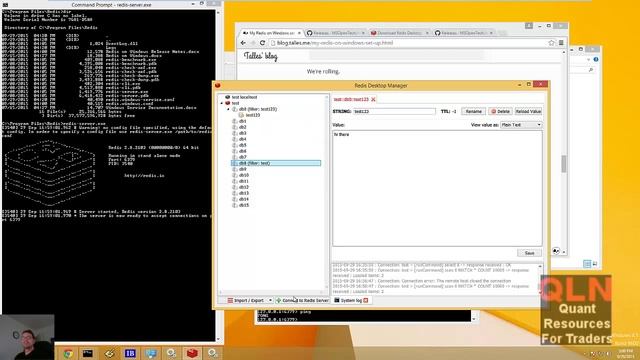The width and height of the screenshot is (640, 360).
Task: Select database db14 in the tree
Action: click(x=244, y=199)
